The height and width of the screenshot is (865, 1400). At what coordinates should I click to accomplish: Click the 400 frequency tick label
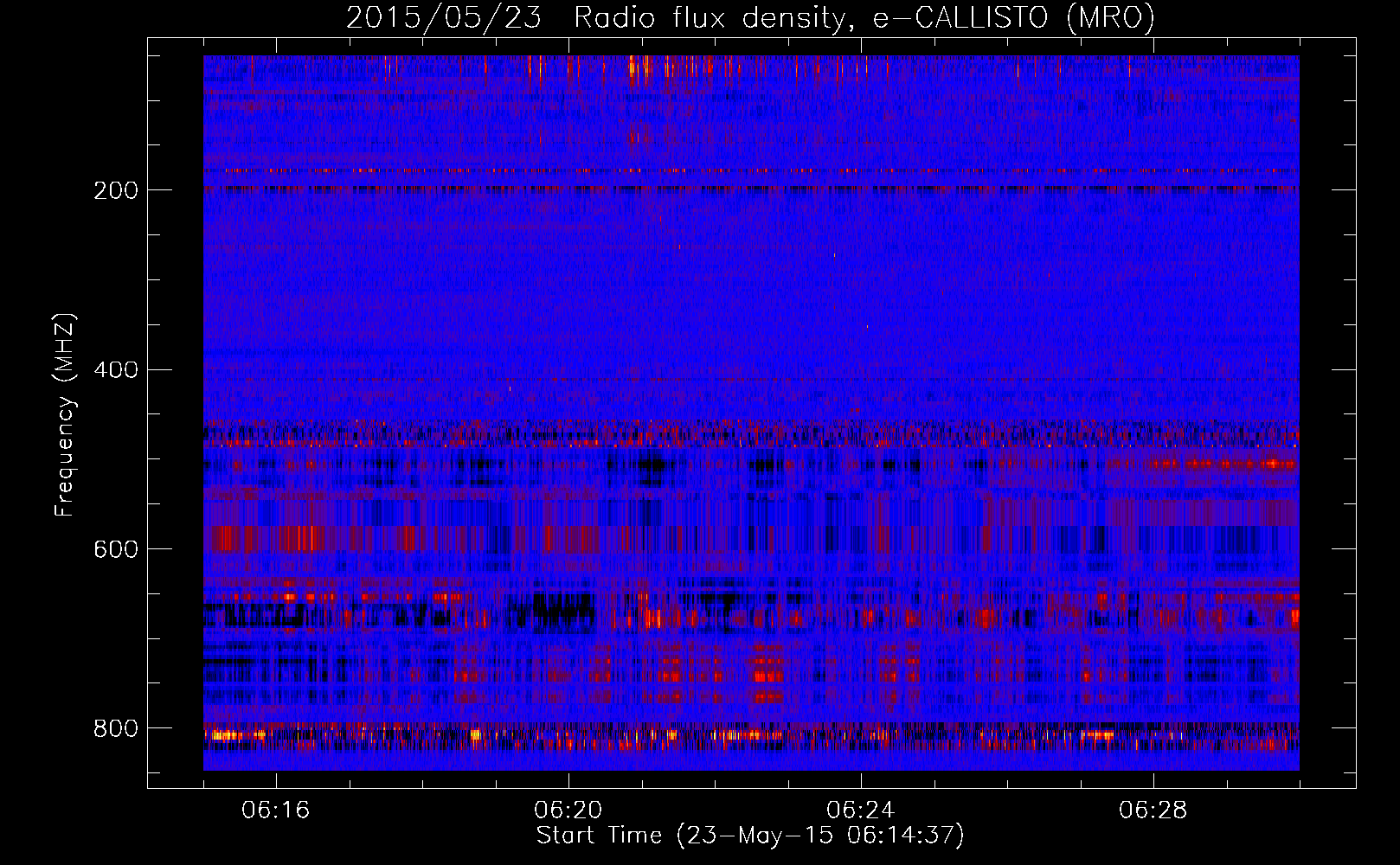click(x=116, y=370)
